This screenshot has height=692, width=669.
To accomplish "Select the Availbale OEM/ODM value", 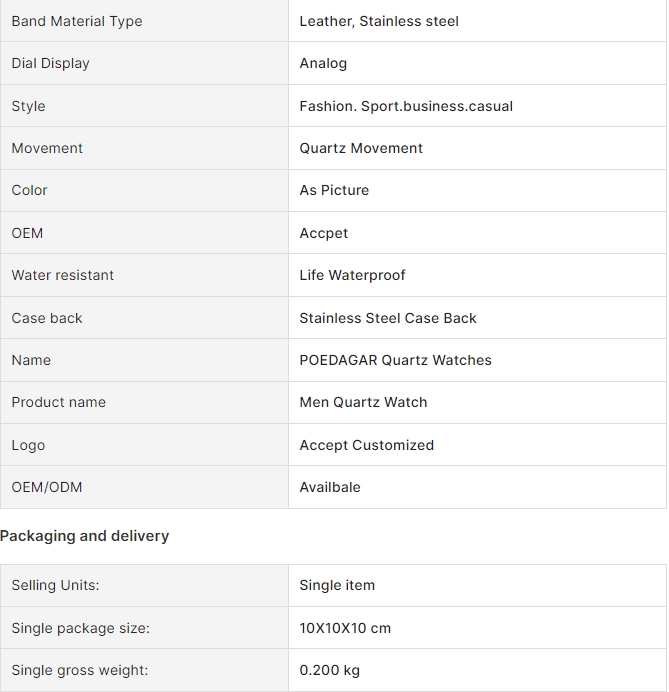I will pyautogui.click(x=330, y=487).
